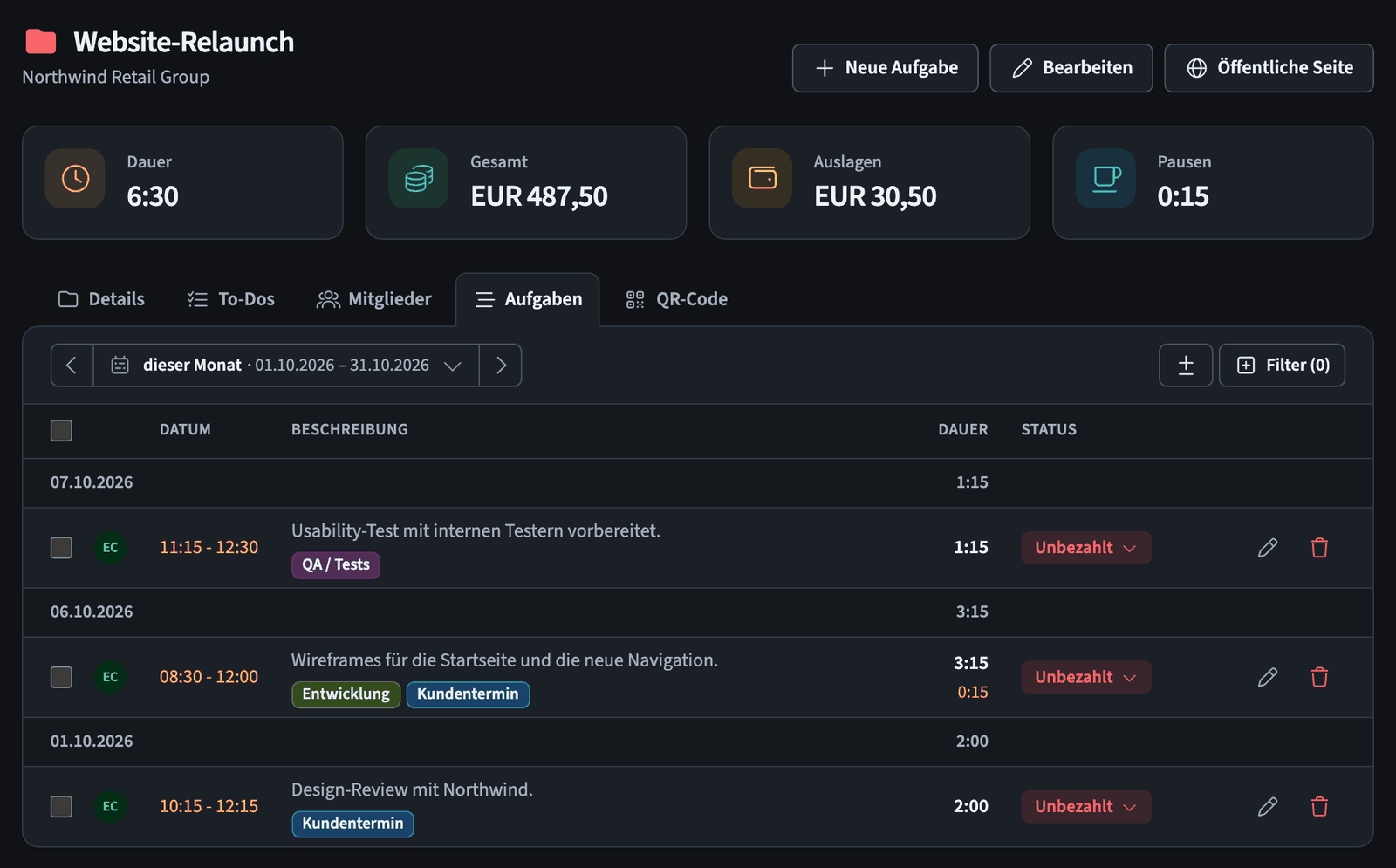Delete the Design-Review entry via trash icon
The image size is (1396, 868).
(x=1319, y=807)
